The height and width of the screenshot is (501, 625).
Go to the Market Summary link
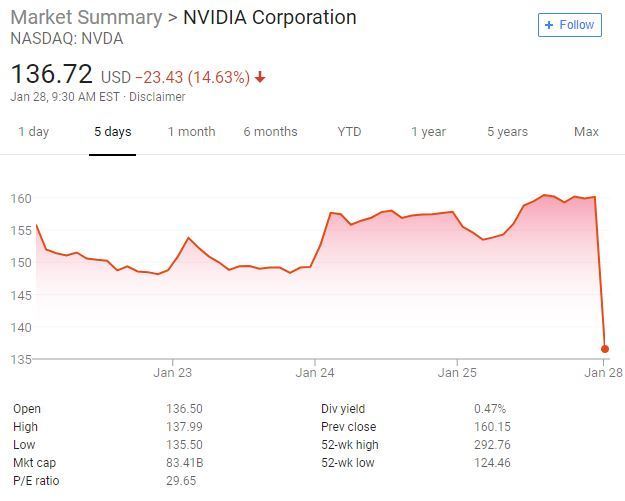coord(86,17)
